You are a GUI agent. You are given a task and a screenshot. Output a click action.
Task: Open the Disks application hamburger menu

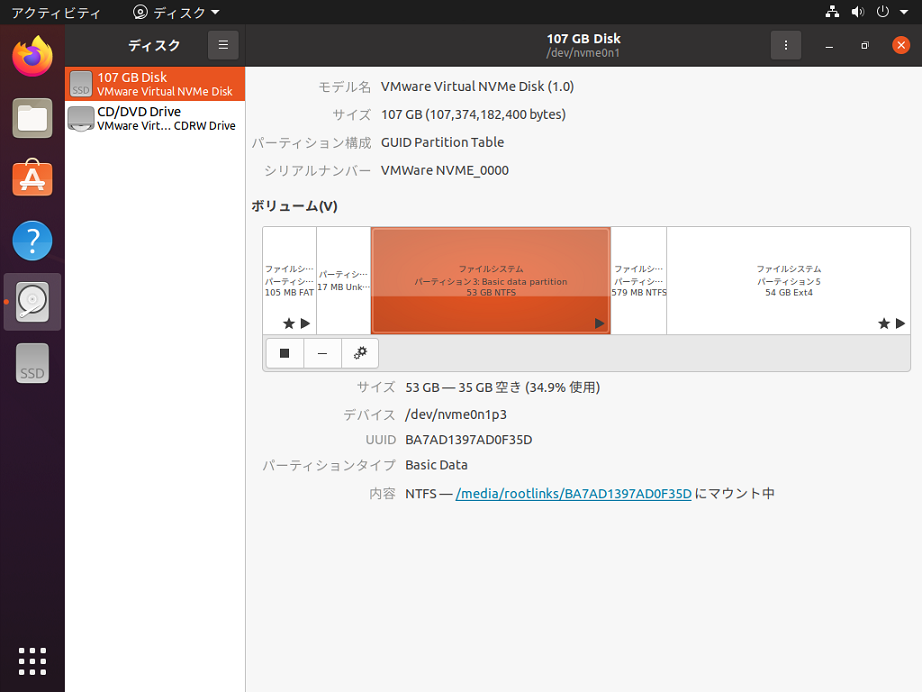[x=223, y=45]
